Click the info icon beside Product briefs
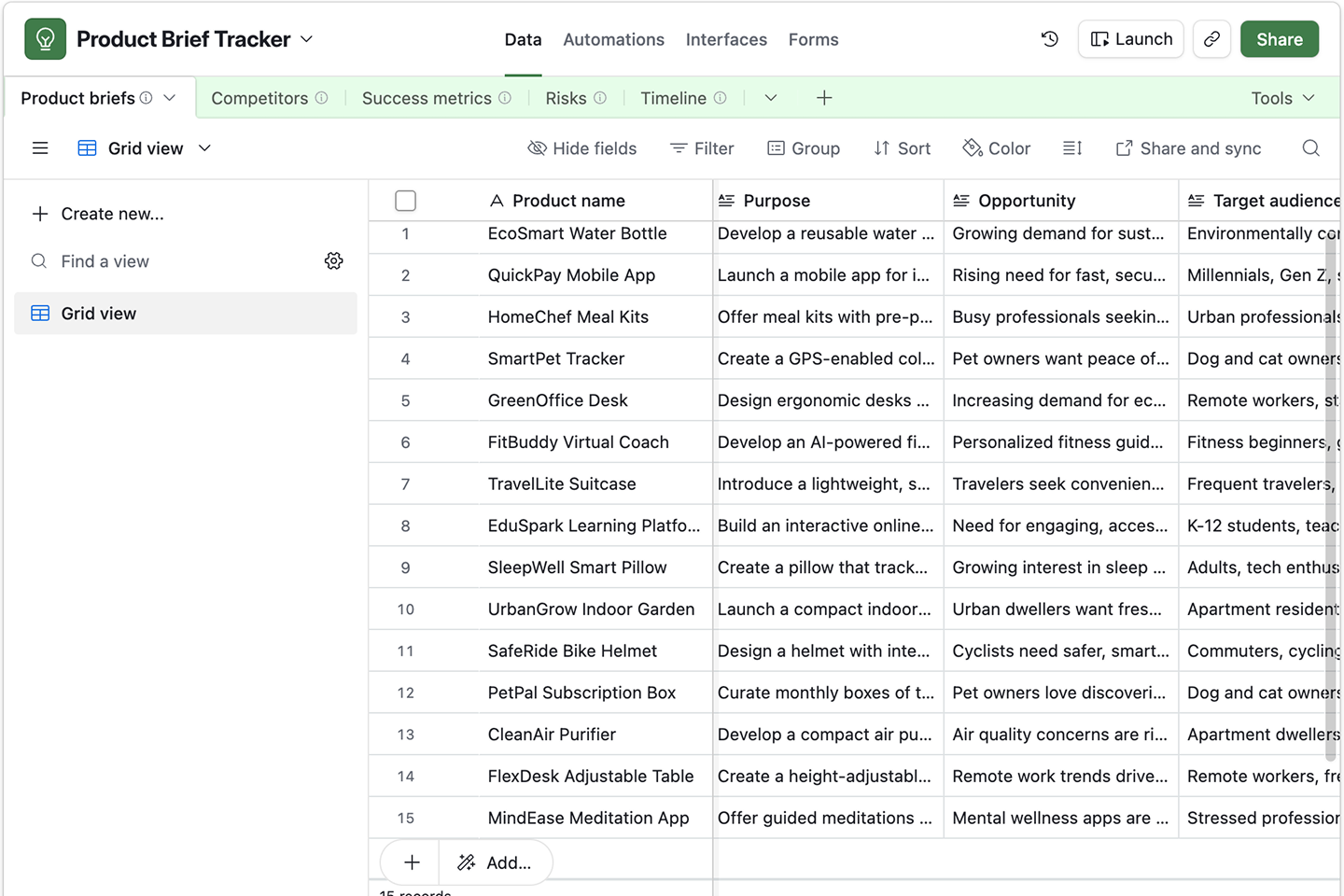The image size is (1344, 896). [147, 98]
